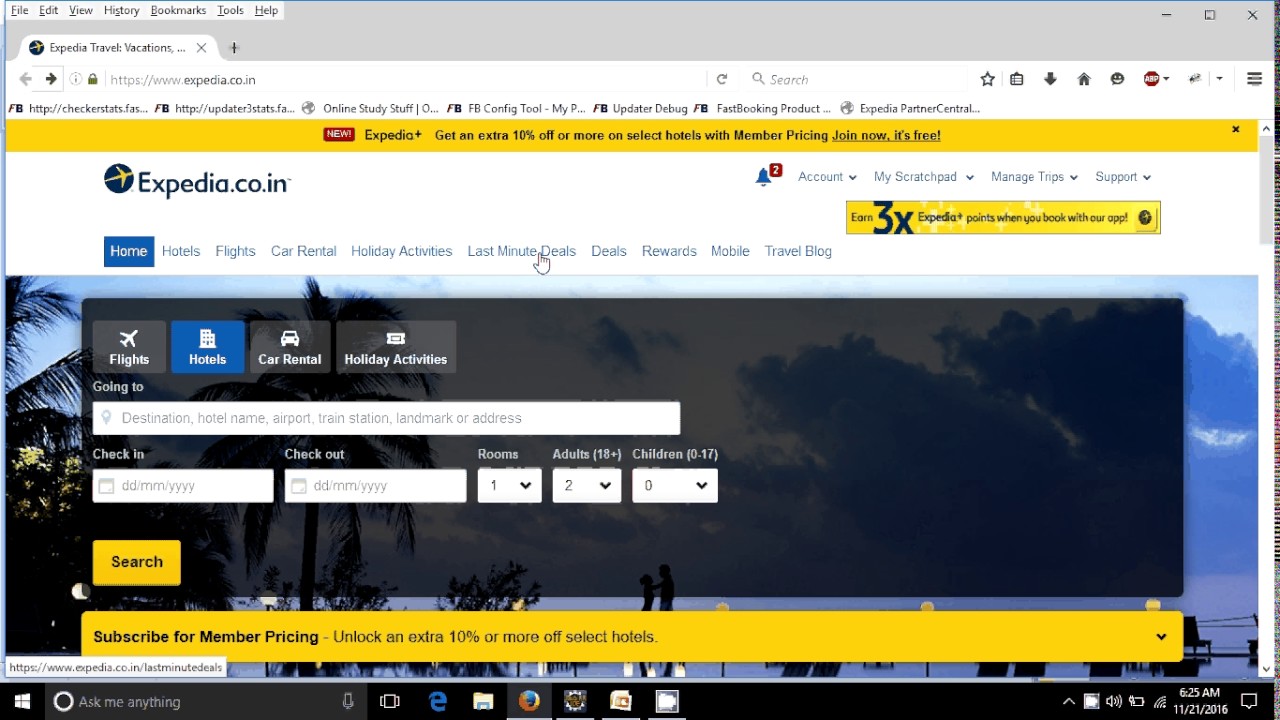Click the Going to destination field
Image resolution: width=1280 pixels, height=720 pixels.
coord(386,418)
